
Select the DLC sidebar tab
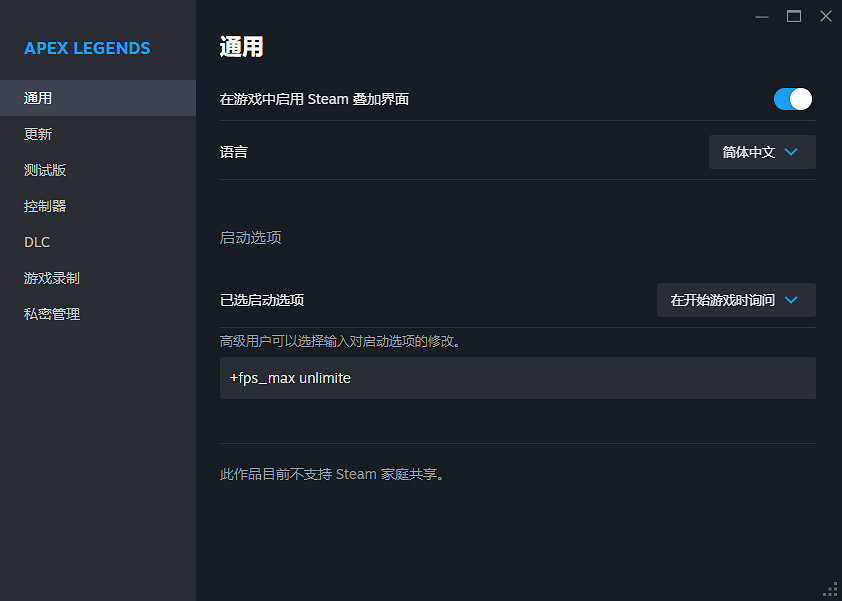click(x=36, y=241)
